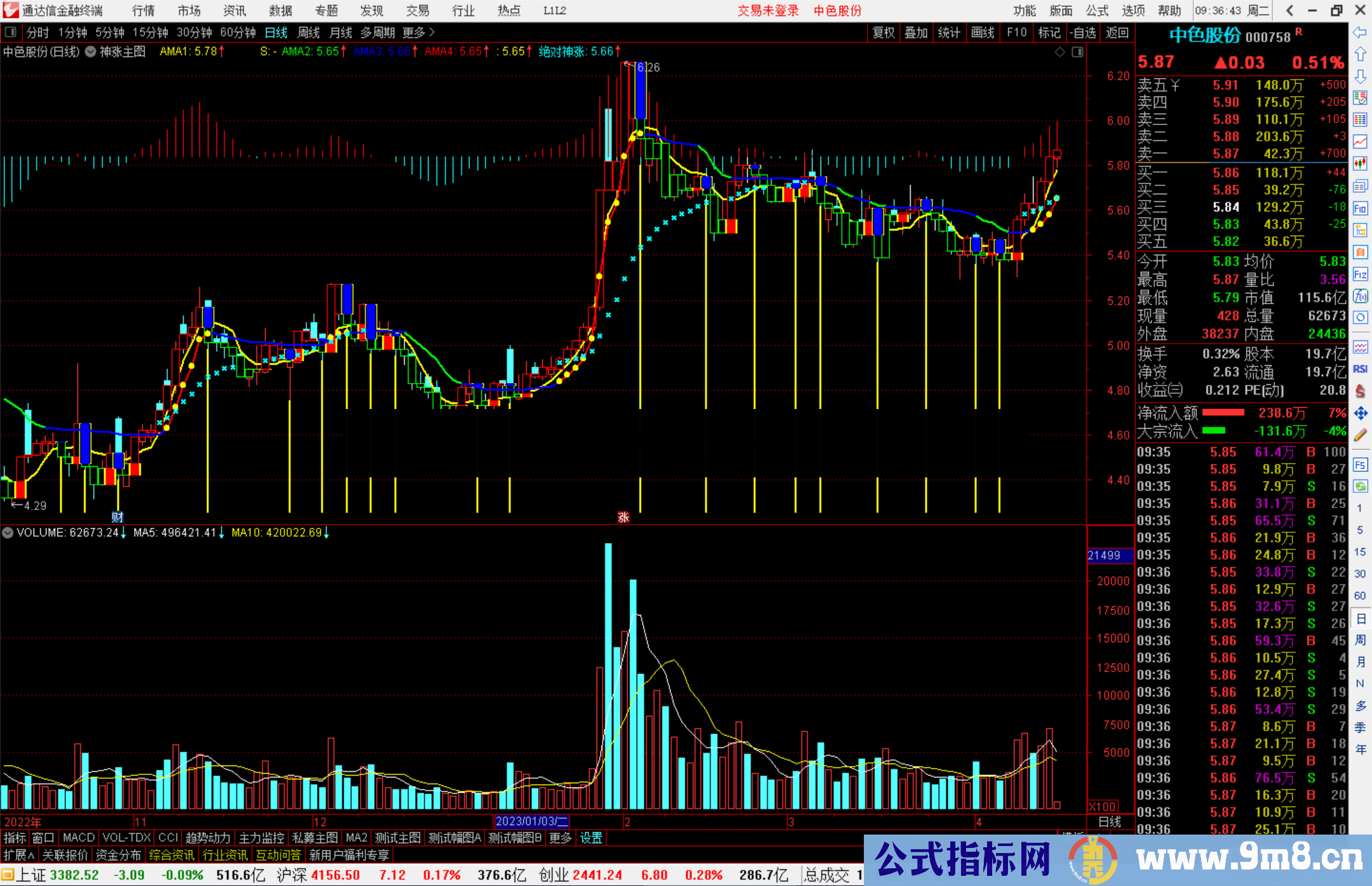Screen dimensions: 1372x886
Task: Click the candlestick chart sidebar icon
Action: [1360, 164]
